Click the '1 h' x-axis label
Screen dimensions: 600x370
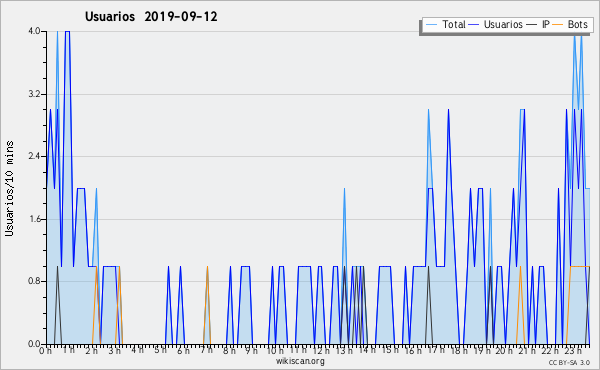(68, 350)
